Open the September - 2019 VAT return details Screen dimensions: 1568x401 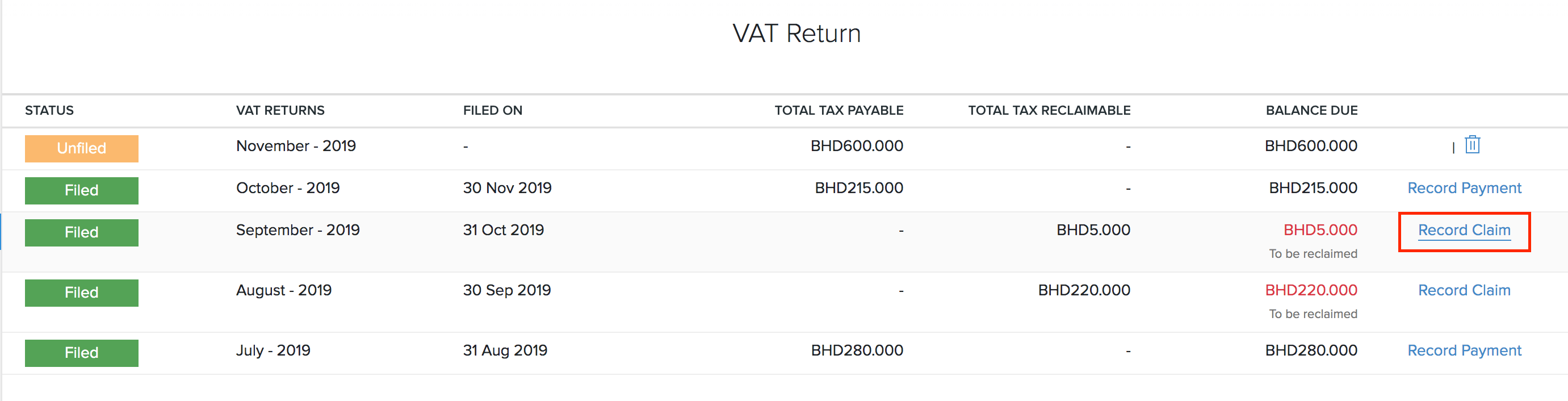[297, 231]
